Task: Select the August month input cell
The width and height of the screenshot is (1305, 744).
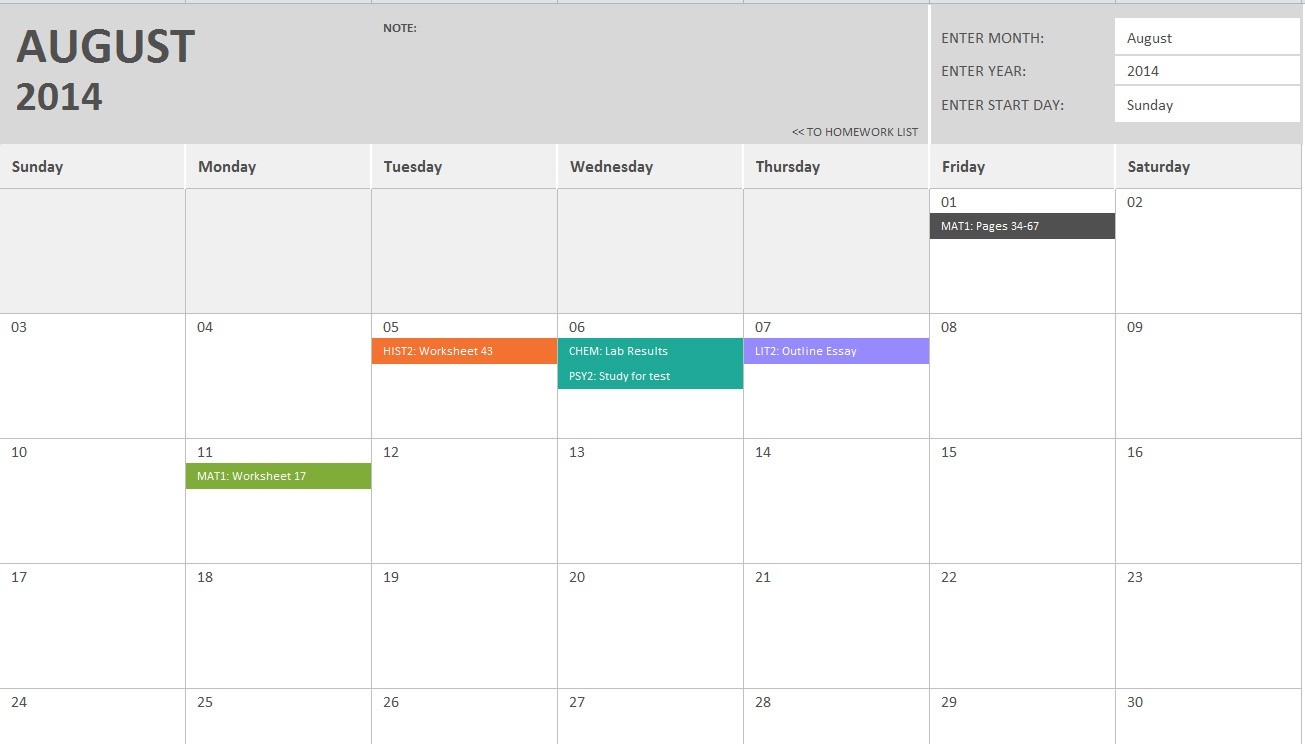Action: [1207, 37]
